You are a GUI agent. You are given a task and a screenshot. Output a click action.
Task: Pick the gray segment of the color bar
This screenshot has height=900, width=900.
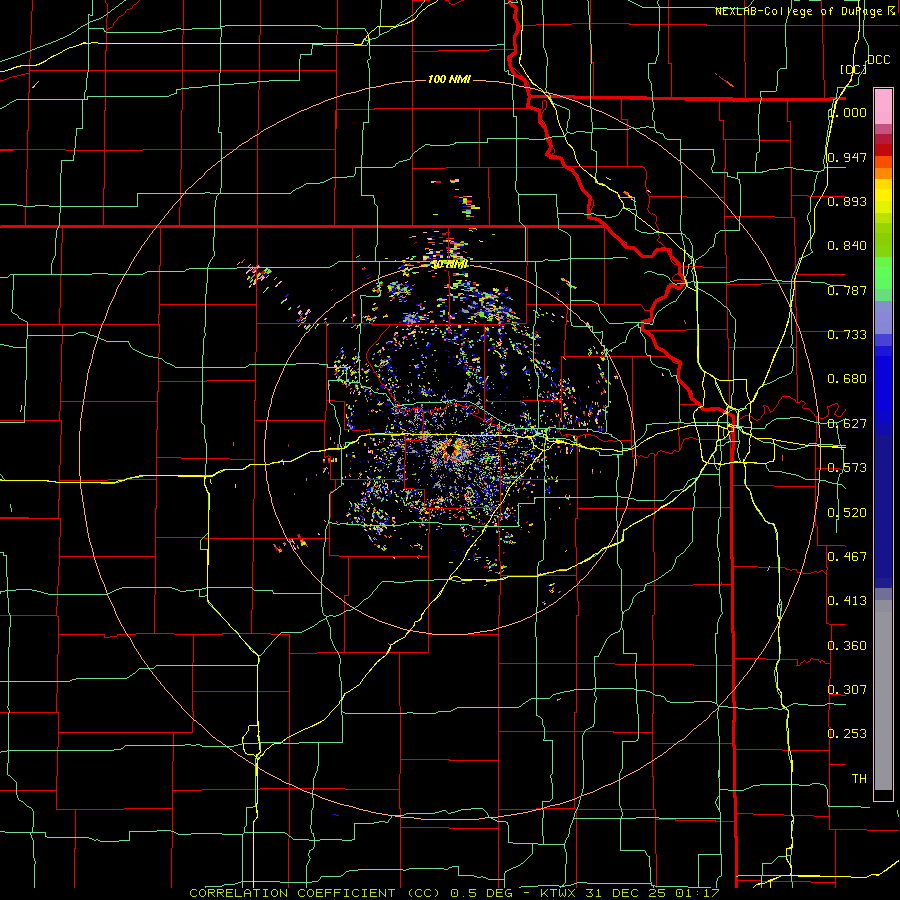tap(883, 695)
